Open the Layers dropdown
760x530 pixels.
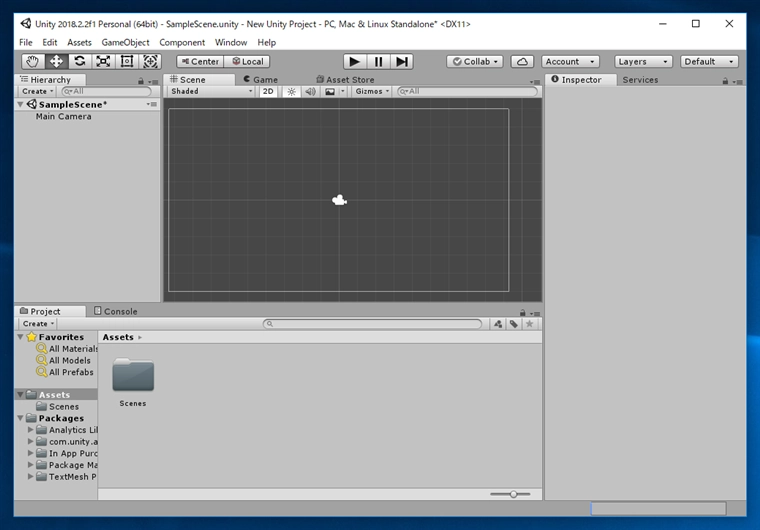pyautogui.click(x=643, y=62)
